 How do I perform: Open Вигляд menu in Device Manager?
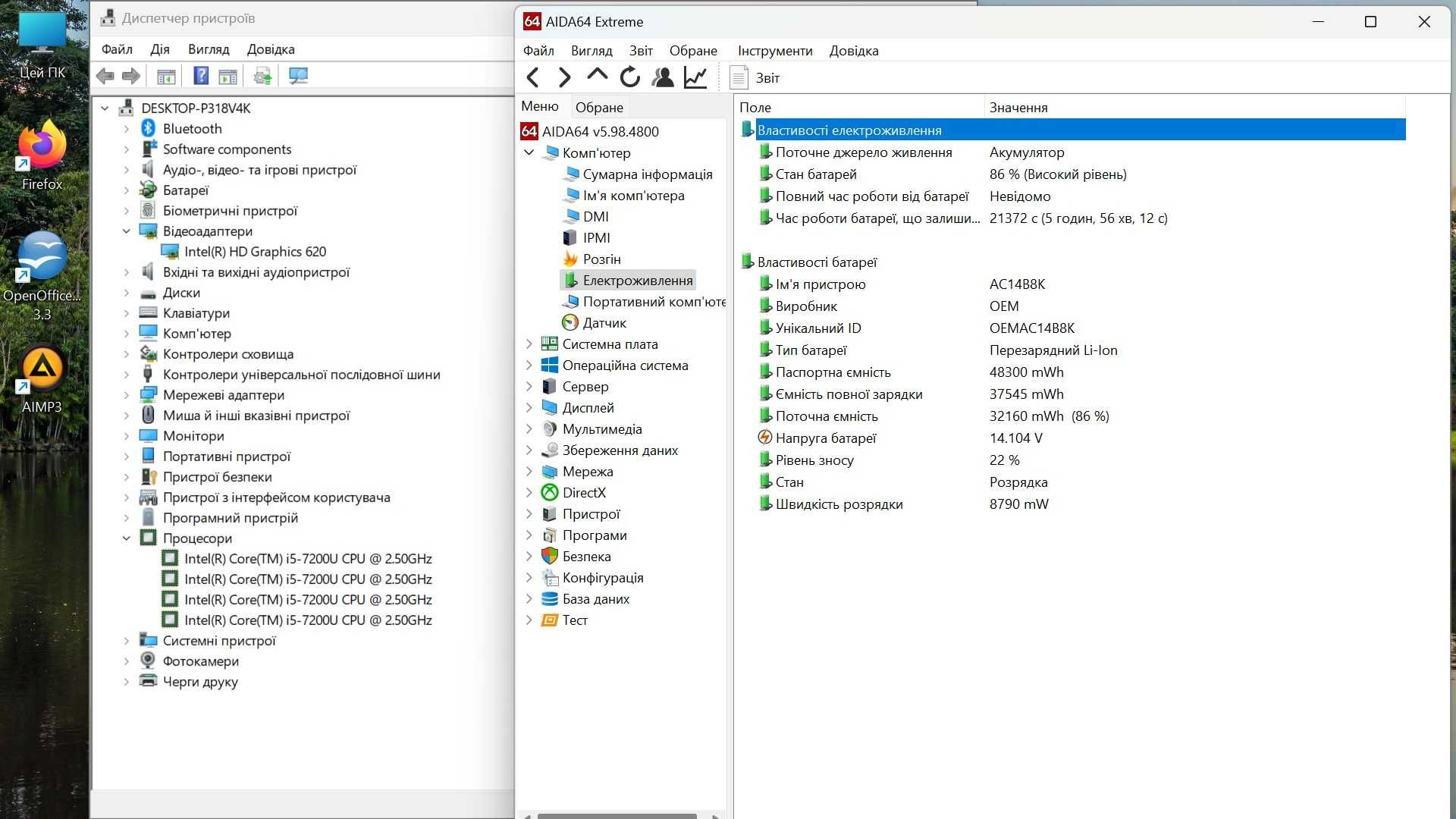(209, 49)
